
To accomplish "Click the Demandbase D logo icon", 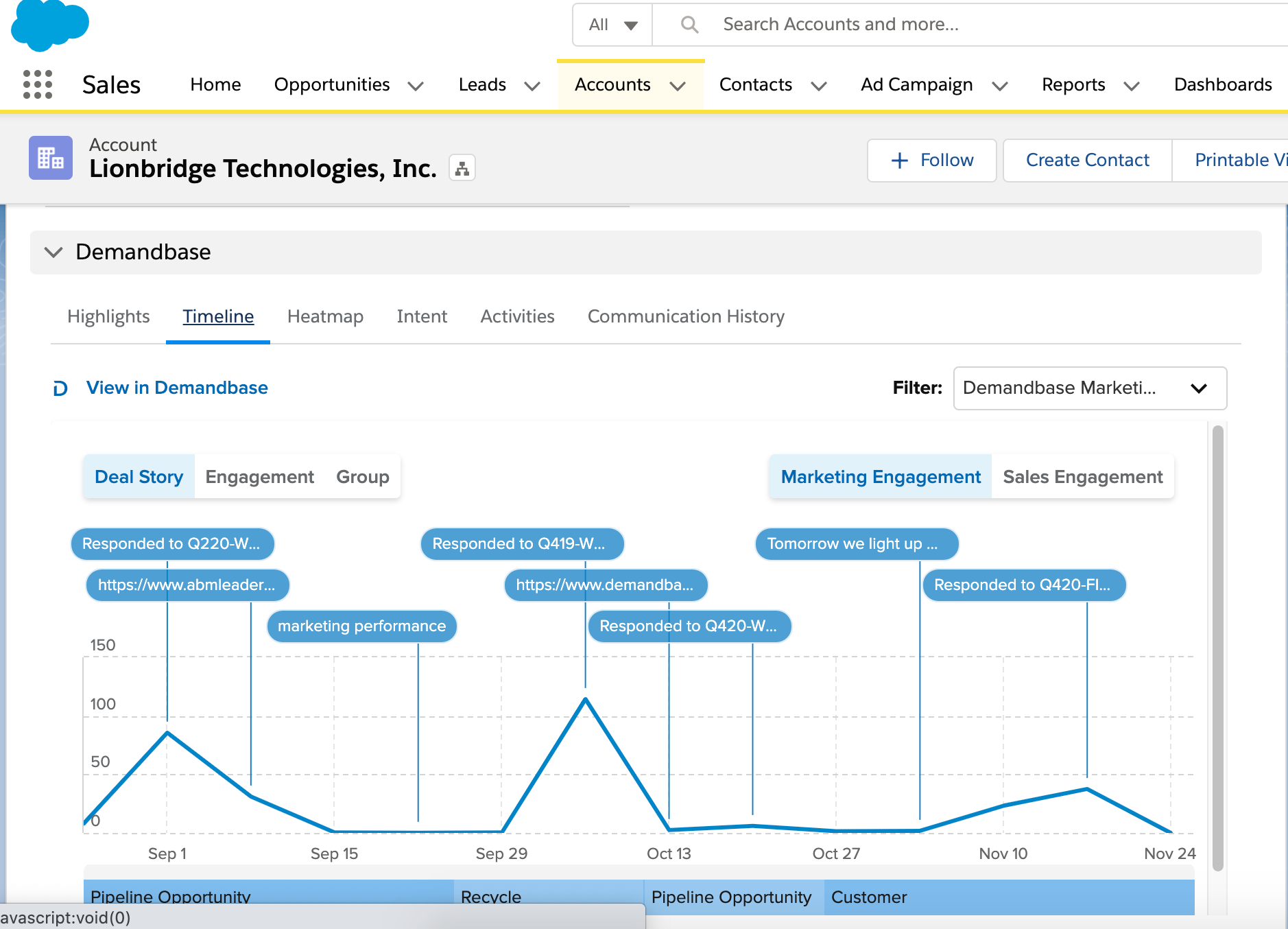I will [60, 388].
